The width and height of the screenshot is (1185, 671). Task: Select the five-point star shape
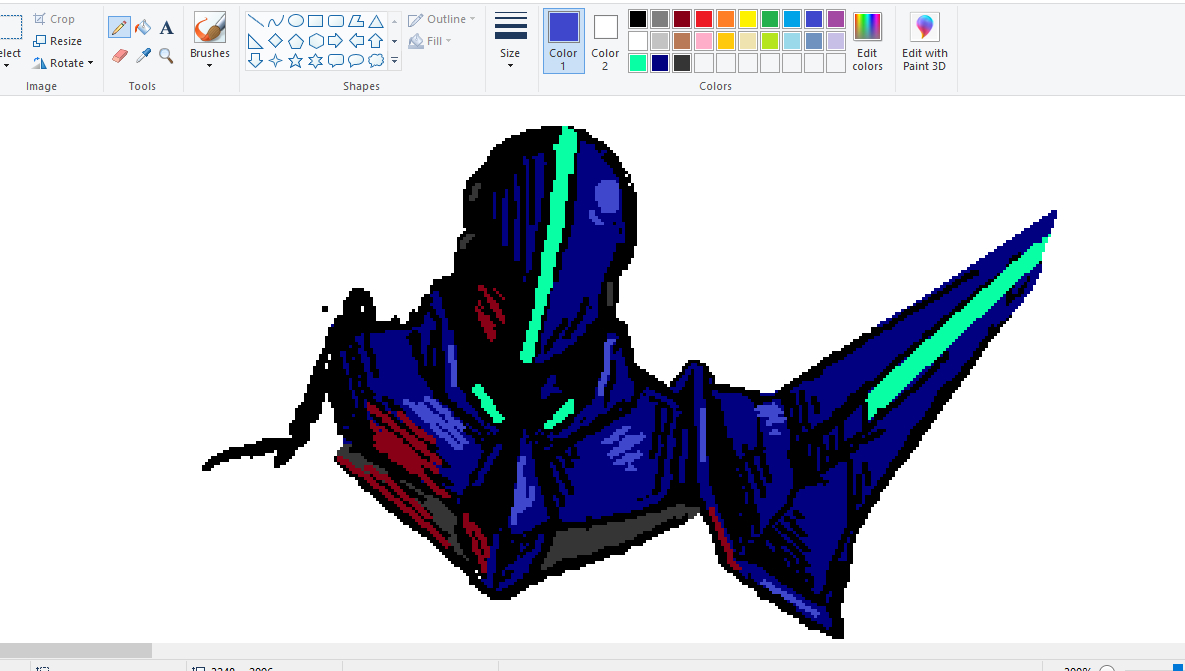[296, 61]
